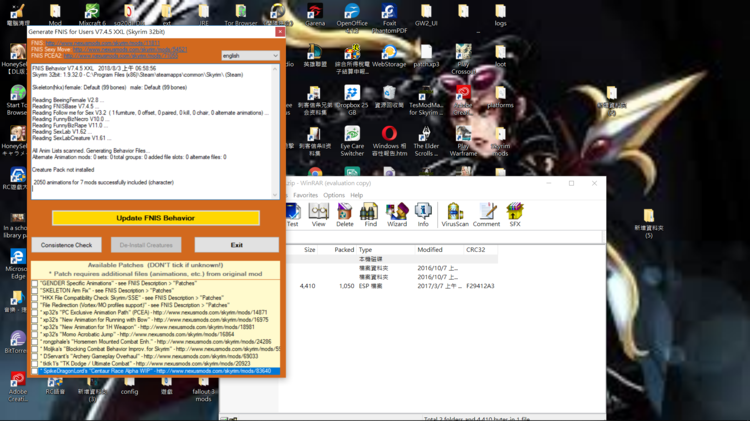
Task: Click the WinRAR Find binoculars icon
Action: pos(370,214)
